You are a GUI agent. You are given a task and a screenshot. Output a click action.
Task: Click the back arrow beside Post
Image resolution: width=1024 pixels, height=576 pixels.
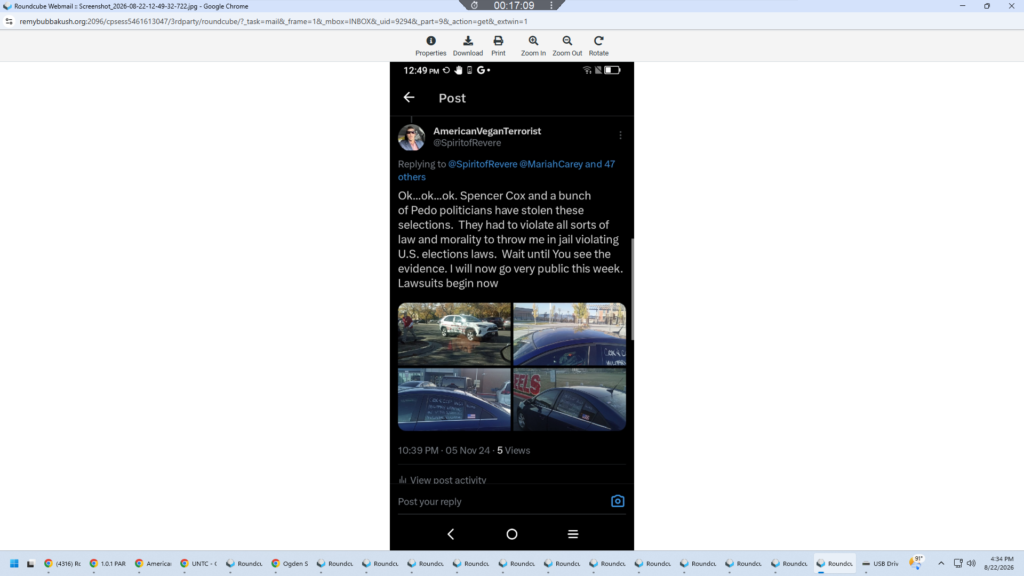[x=409, y=97]
